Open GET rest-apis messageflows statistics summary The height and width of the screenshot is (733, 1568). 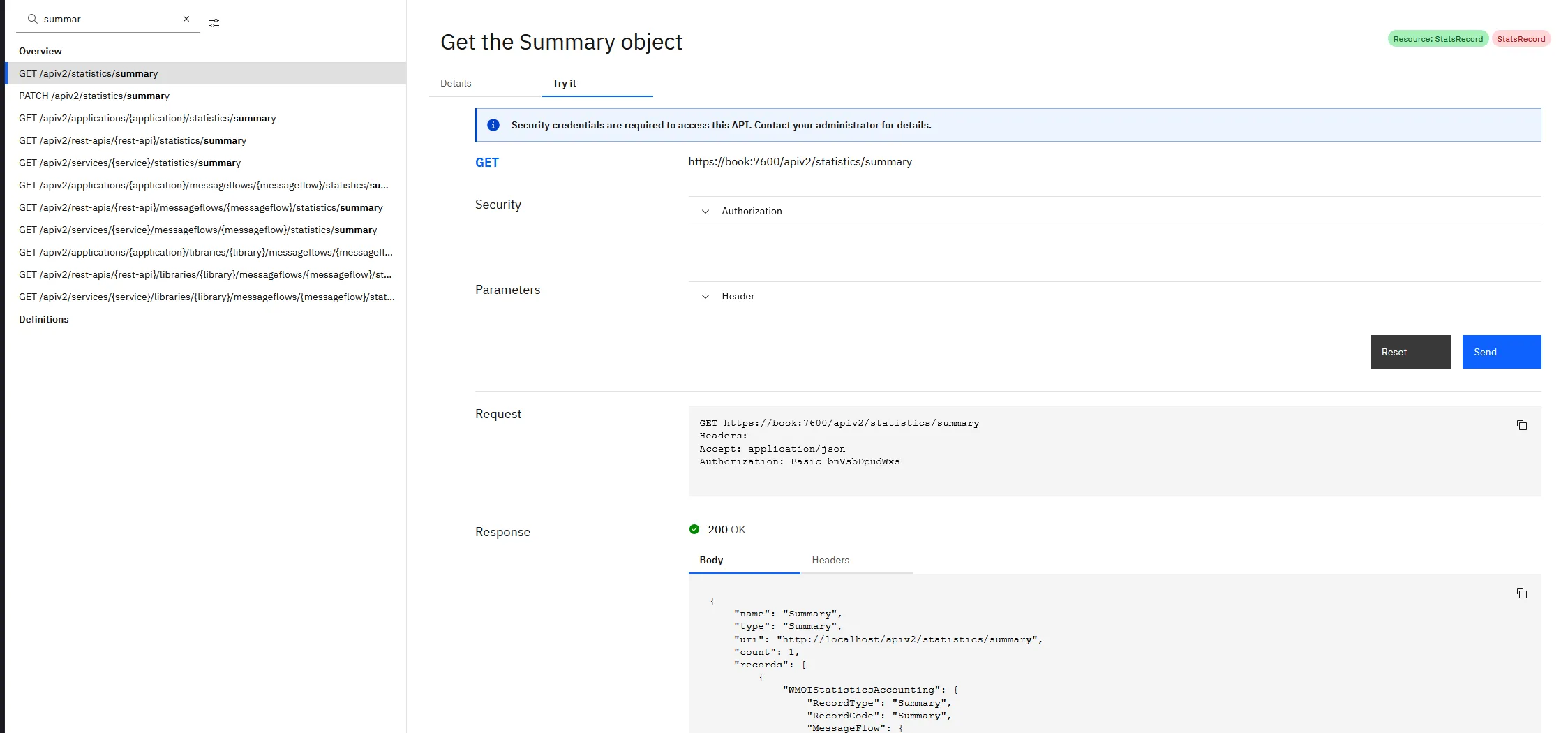206,207
